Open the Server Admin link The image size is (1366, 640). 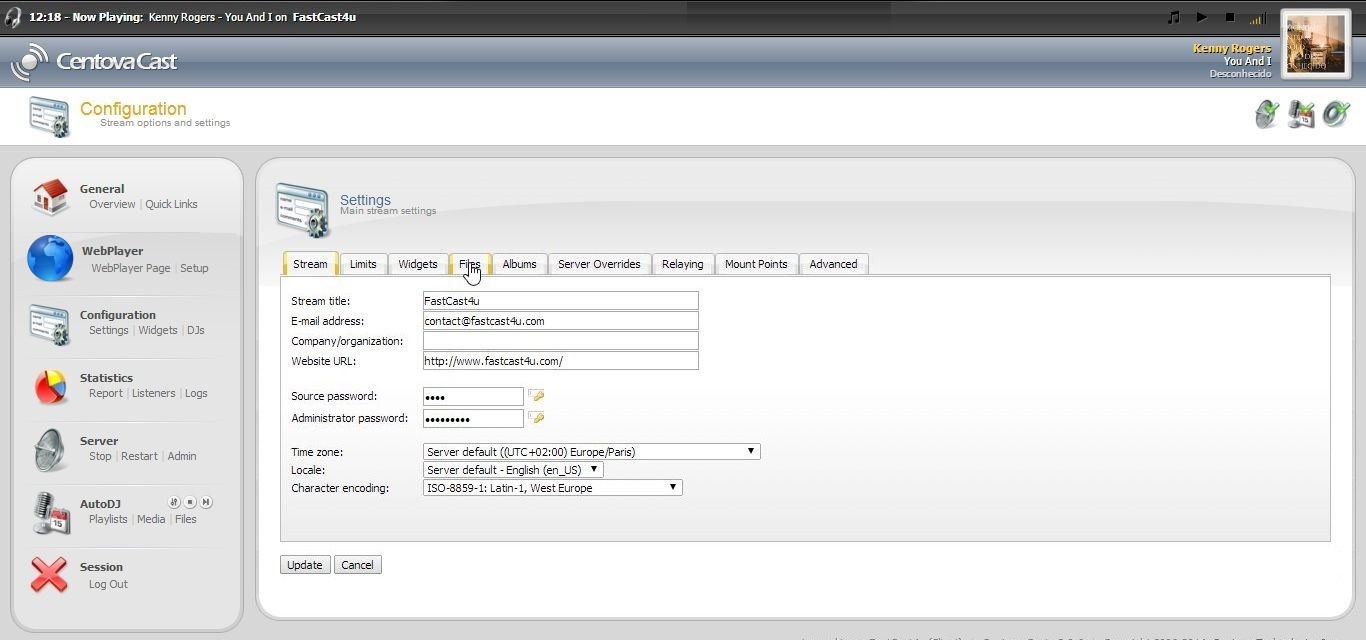click(x=182, y=456)
